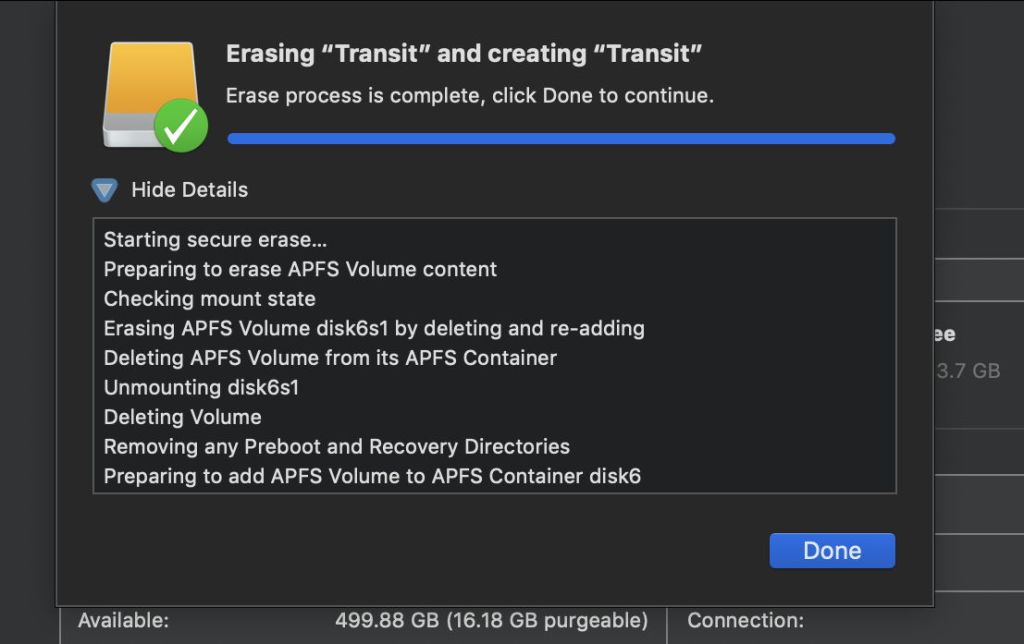Select the "Preparing to erase APFS Volume content" line

click(x=300, y=269)
